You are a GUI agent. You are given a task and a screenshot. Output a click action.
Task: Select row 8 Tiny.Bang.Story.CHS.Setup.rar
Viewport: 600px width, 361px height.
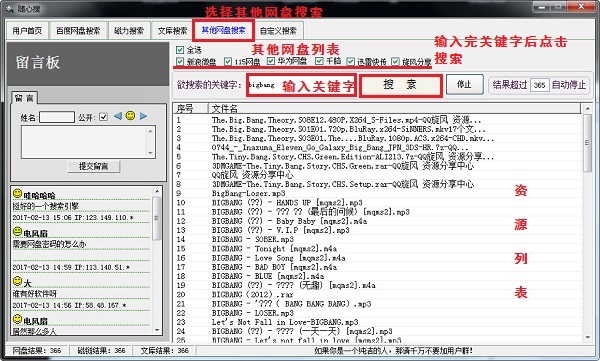point(377,184)
